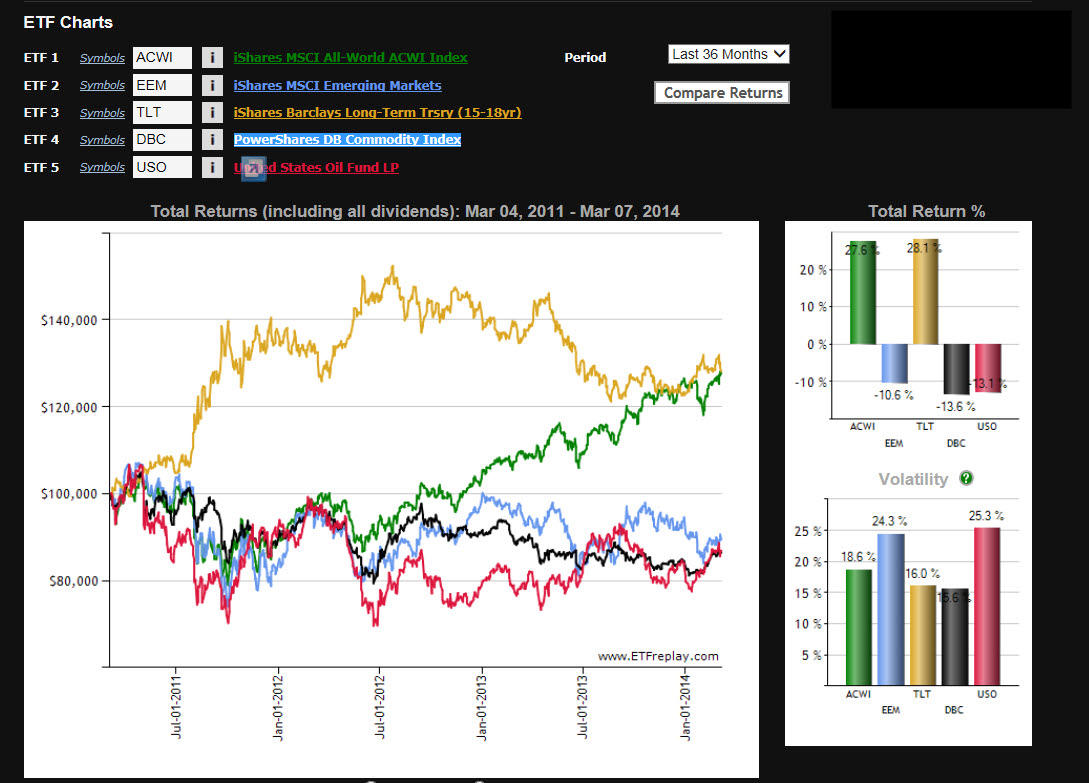Click the red USO bar in the Volatility chart
This screenshot has width=1089, height=783.
(985, 605)
